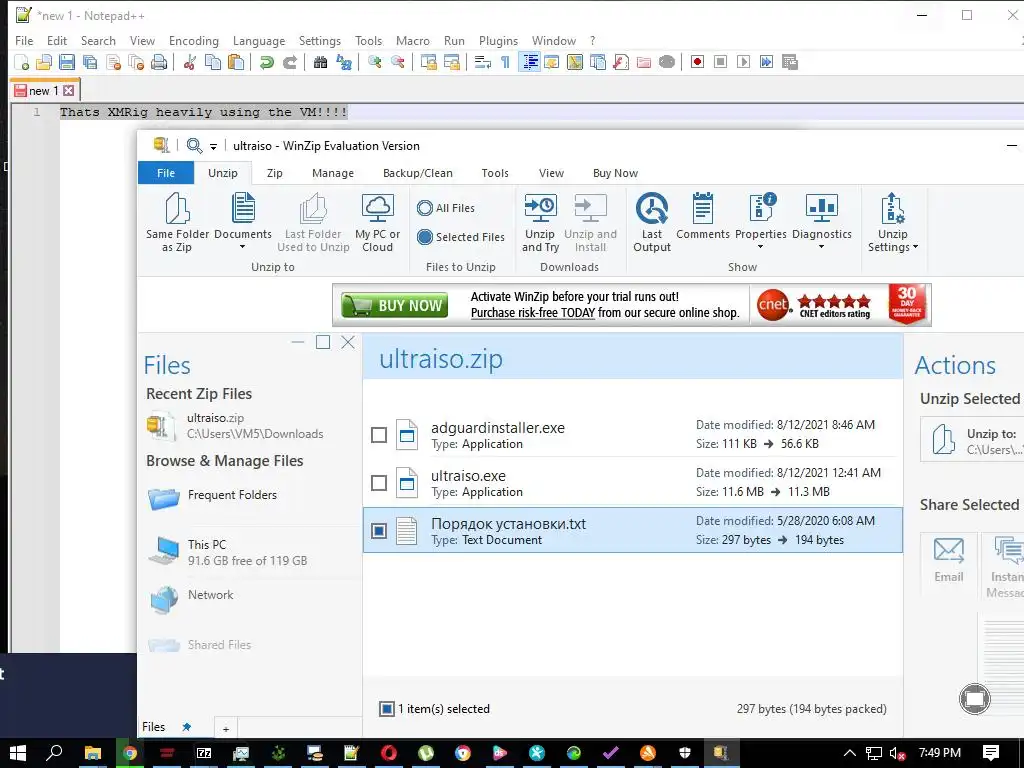This screenshot has height=768, width=1024.
Task: Click the Files tab pin star
Action: pyautogui.click(x=186, y=726)
